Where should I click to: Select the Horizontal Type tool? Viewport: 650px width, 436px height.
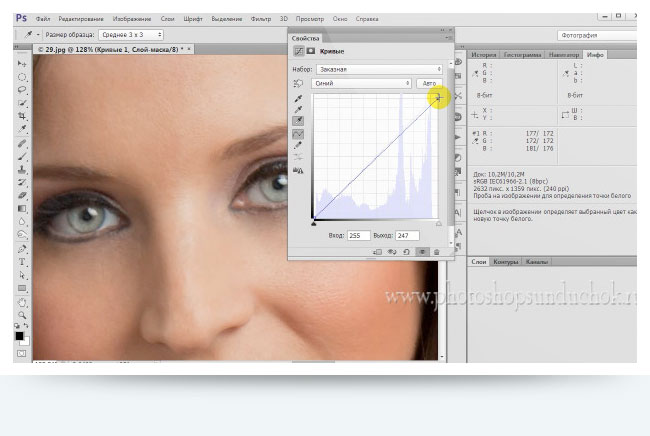(x=22, y=262)
